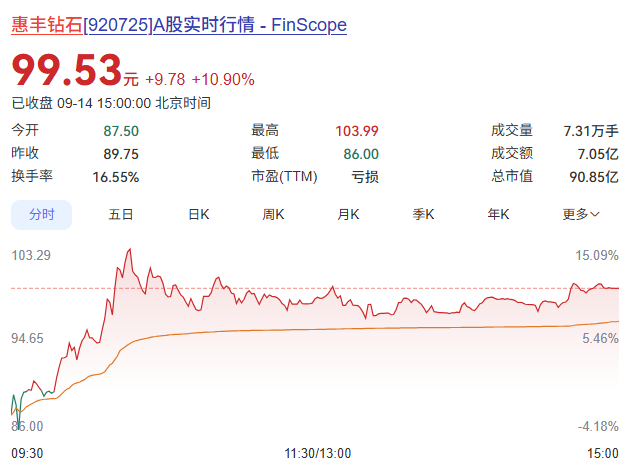Click the 市盈(TTM) value 亏损
This screenshot has height=466, width=626.
365,177
